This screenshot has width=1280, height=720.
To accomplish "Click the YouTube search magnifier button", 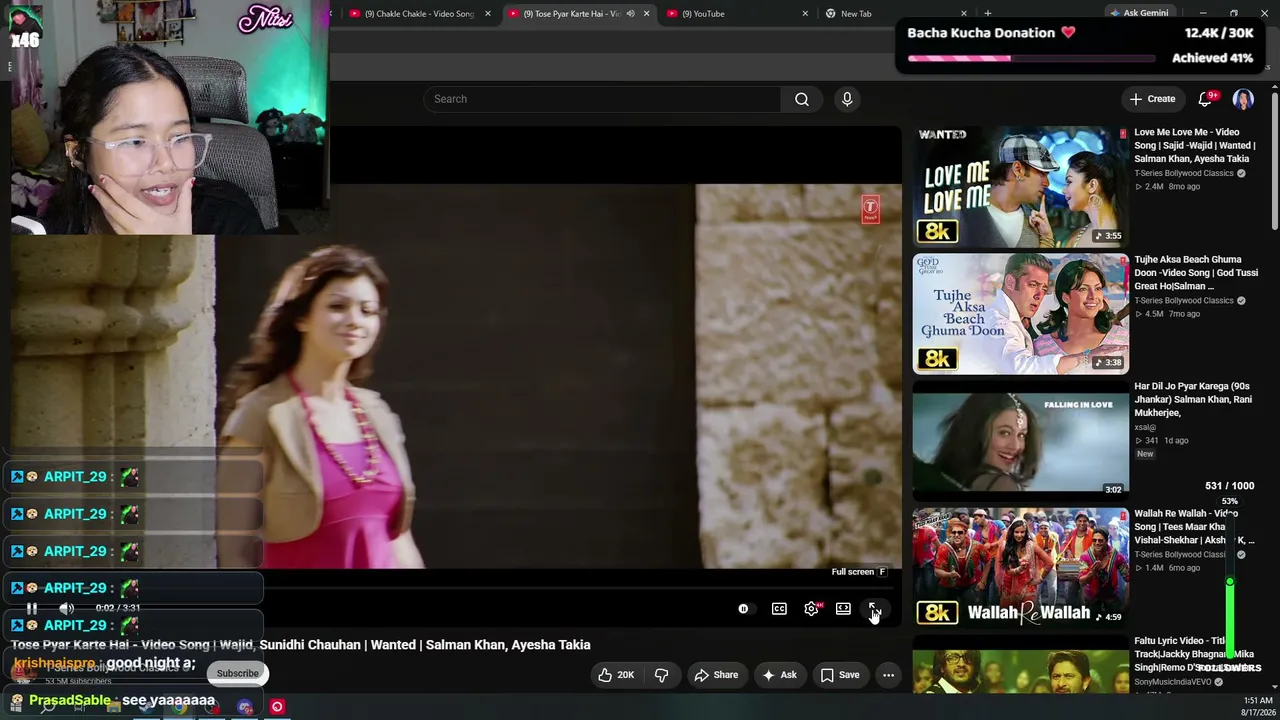I will click(801, 99).
